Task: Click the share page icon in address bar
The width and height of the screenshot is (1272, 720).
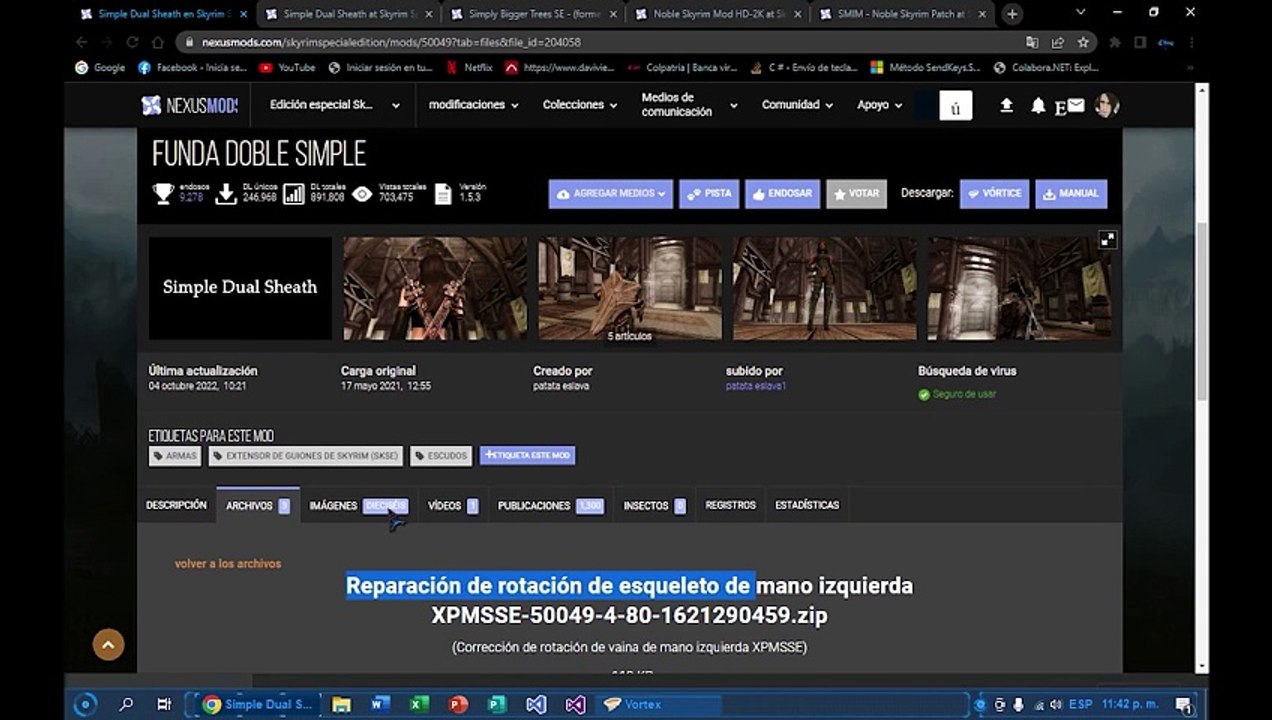Action: (1058, 42)
